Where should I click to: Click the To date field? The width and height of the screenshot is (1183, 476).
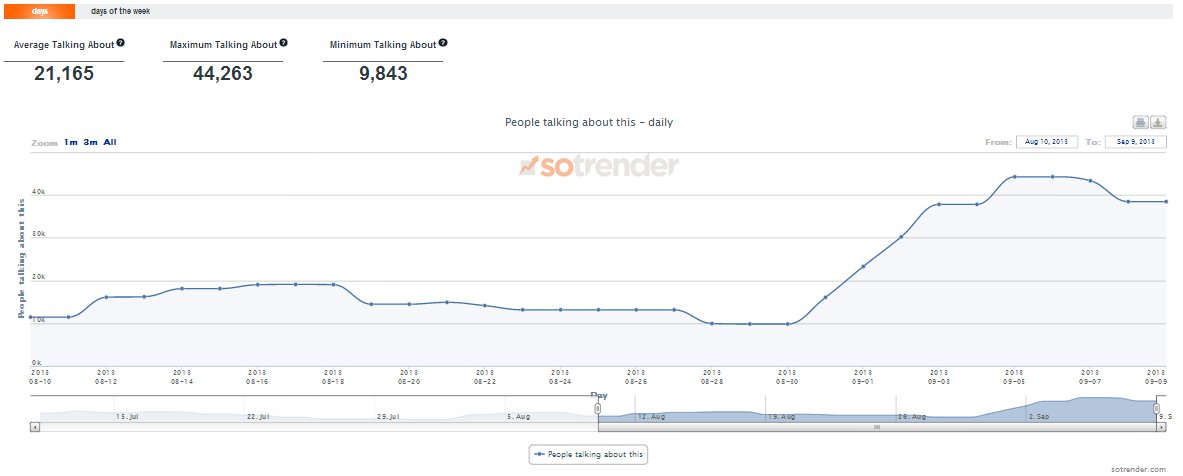pos(1136,142)
